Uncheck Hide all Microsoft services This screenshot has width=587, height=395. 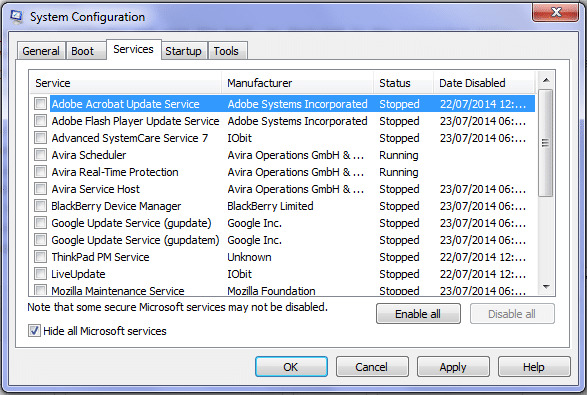click(x=34, y=331)
